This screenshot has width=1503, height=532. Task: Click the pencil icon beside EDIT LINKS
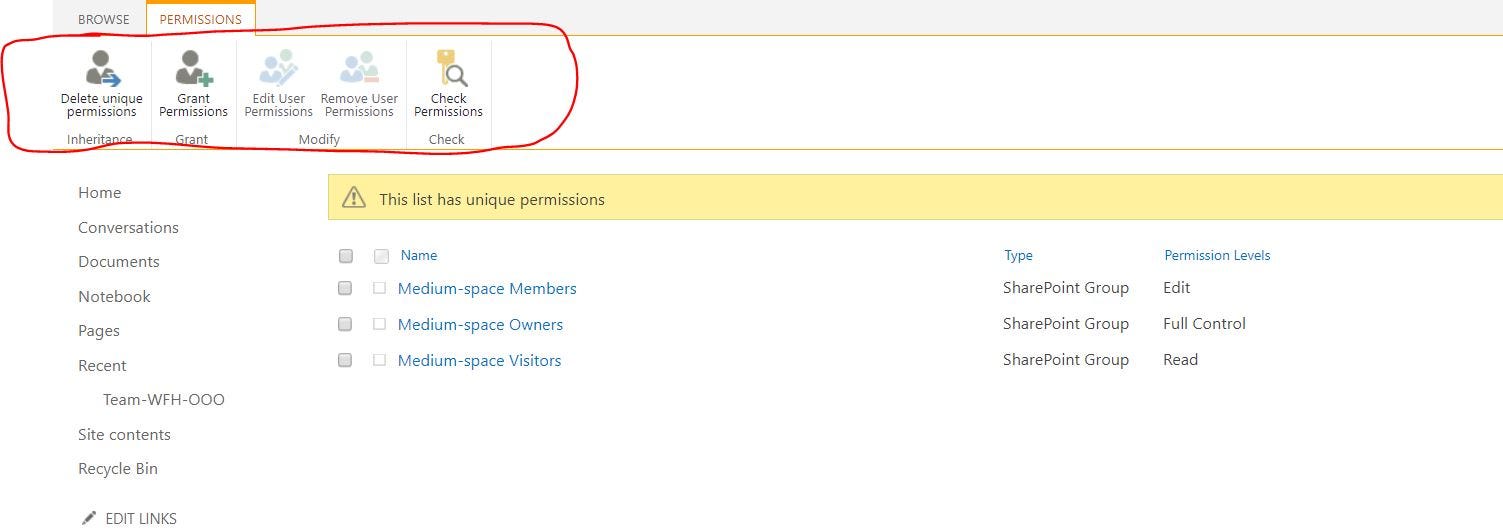[89, 518]
